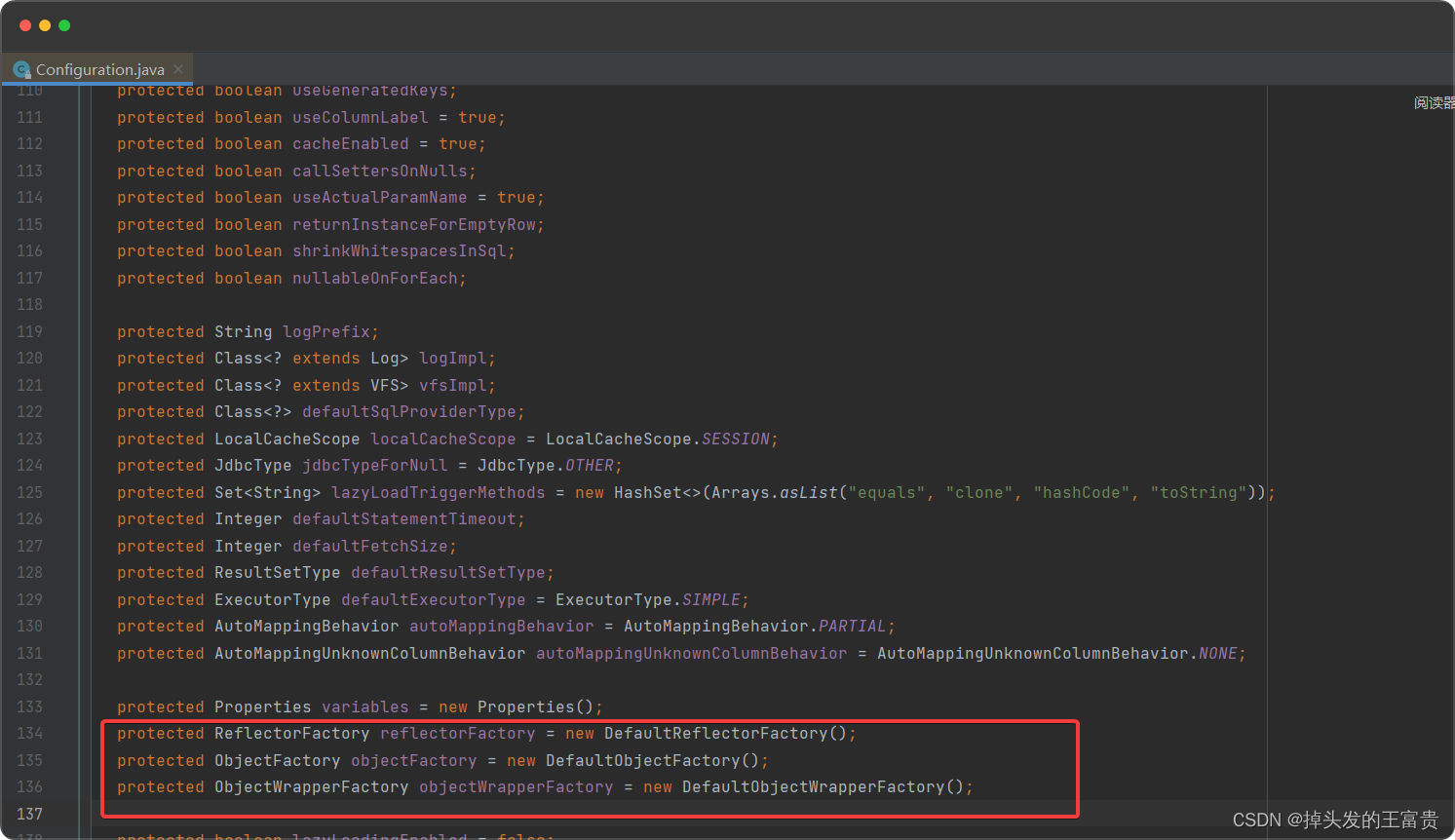
Task: Click the defaultResultSetType field
Action: (448, 572)
